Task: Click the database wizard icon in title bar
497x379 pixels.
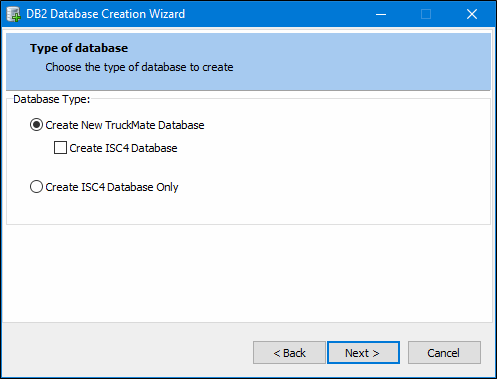Action: coord(13,14)
